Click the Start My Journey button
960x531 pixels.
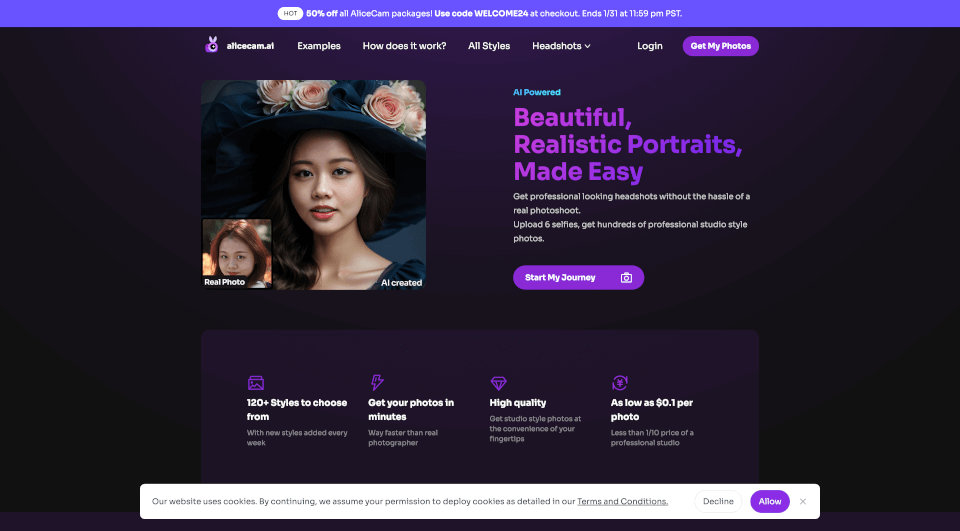click(x=579, y=277)
